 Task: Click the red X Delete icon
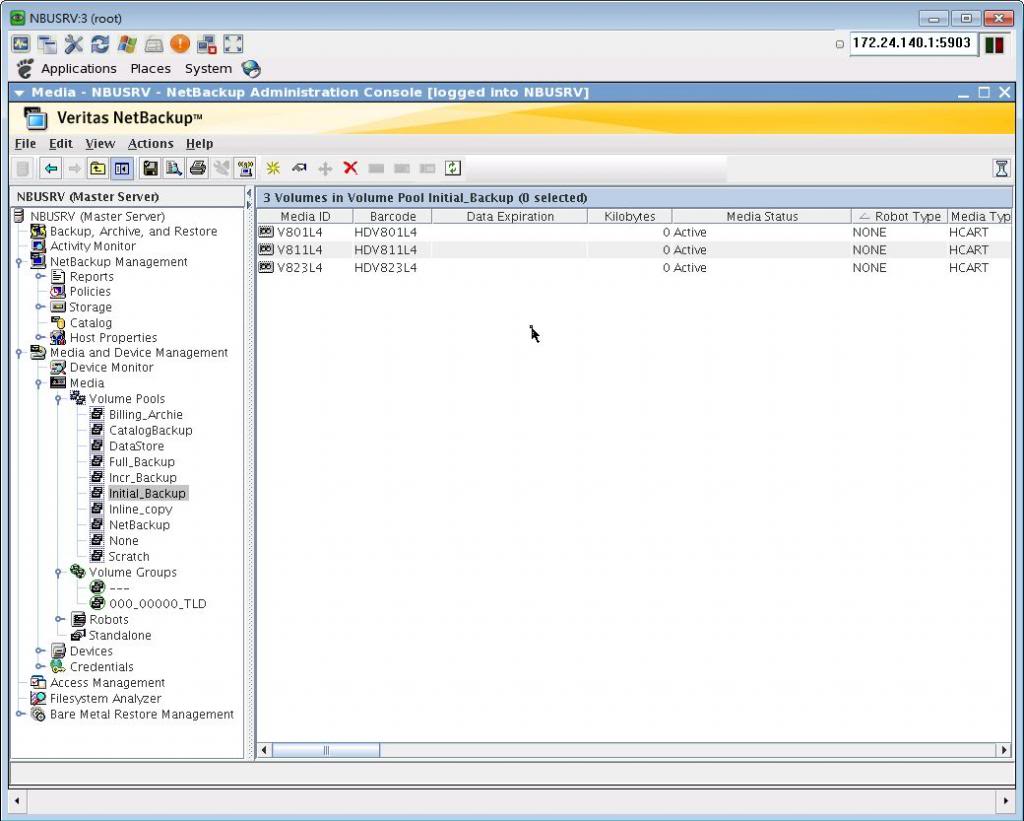point(351,169)
